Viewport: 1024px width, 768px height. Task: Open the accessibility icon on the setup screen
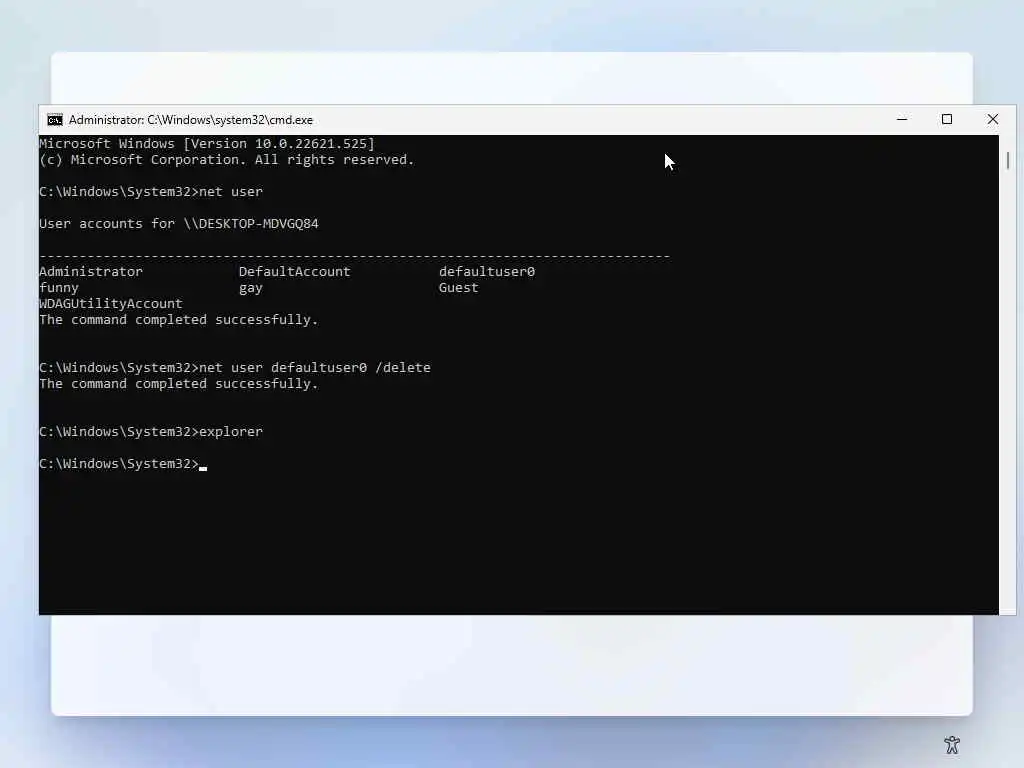pos(952,744)
